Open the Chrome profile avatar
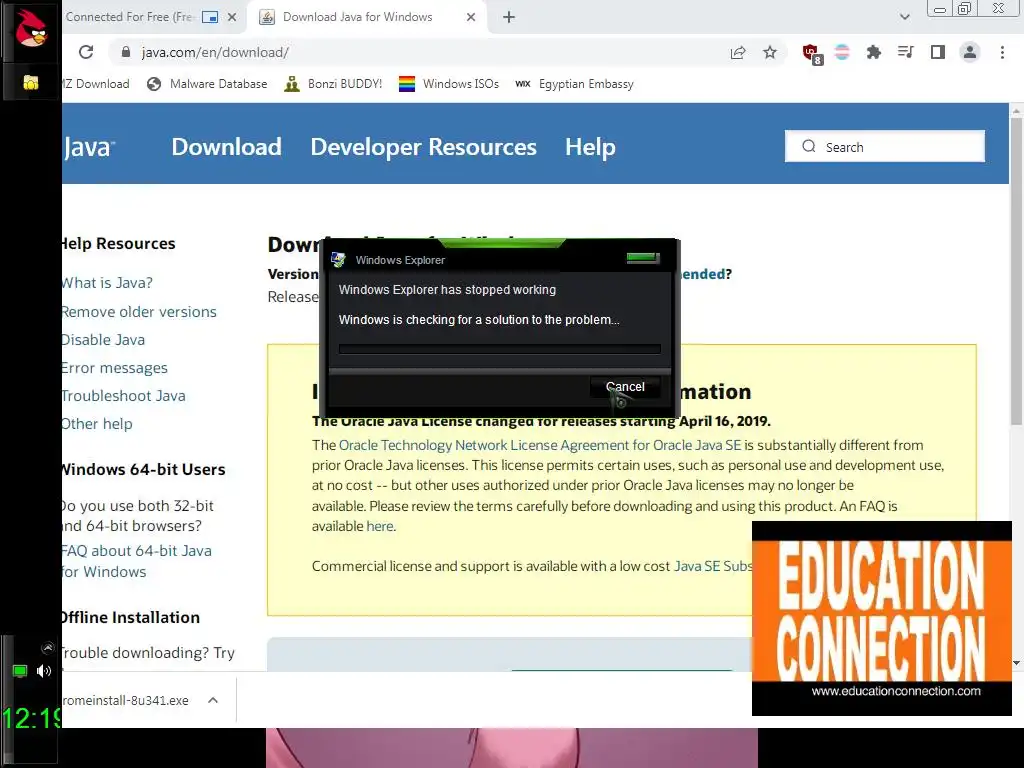The image size is (1024, 768). click(x=970, y=52)
